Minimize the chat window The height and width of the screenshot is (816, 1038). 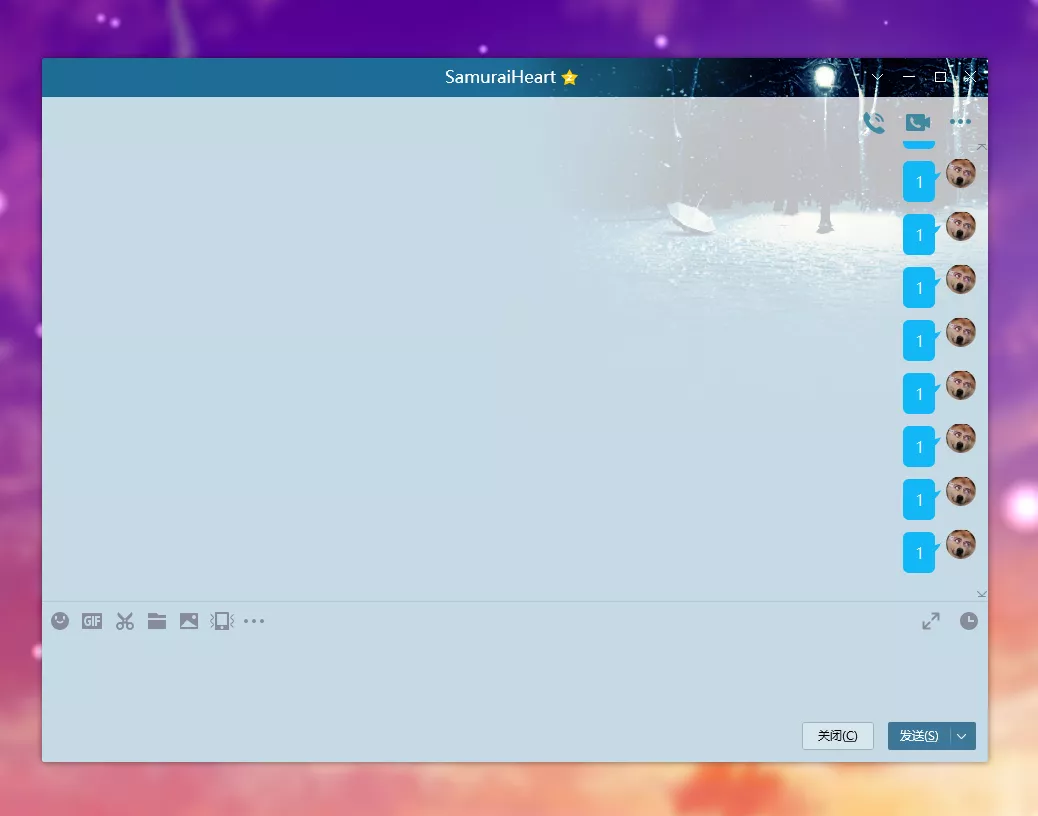909,77
